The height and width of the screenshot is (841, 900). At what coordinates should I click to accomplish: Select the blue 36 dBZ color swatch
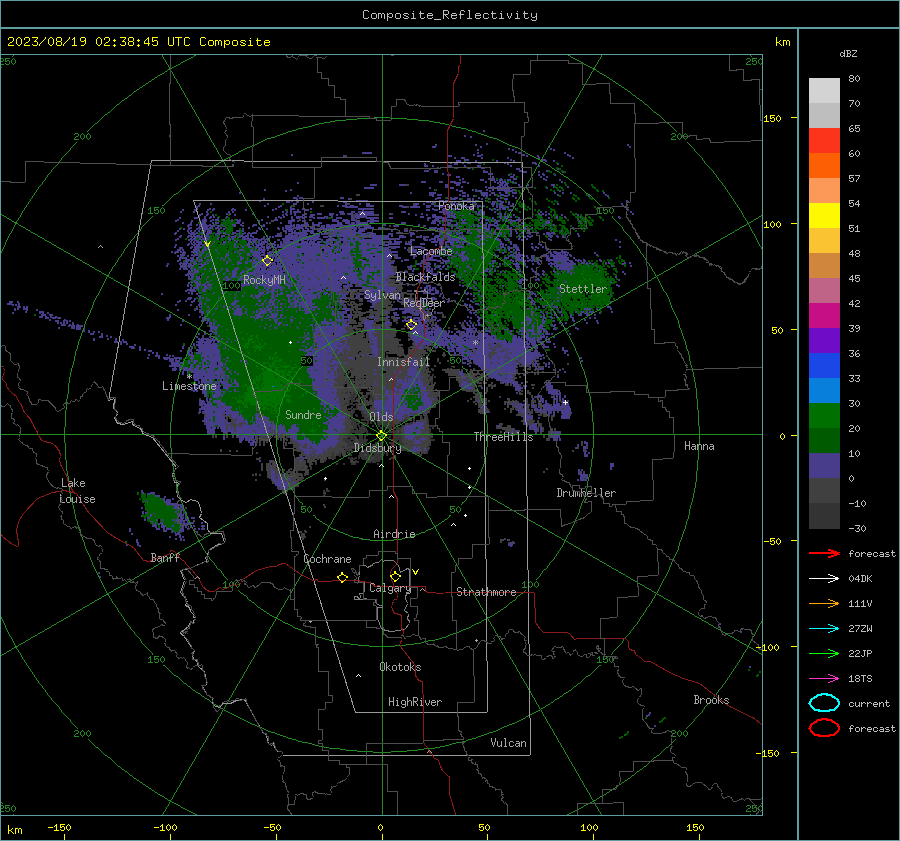click(824, 366)
